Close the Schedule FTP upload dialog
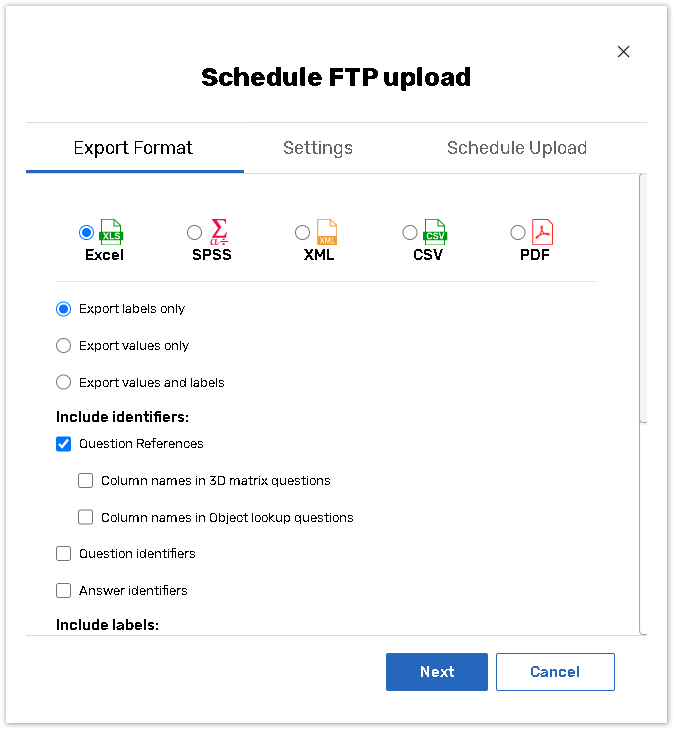Viewport: 673px width, 729px height. [624, 52]
